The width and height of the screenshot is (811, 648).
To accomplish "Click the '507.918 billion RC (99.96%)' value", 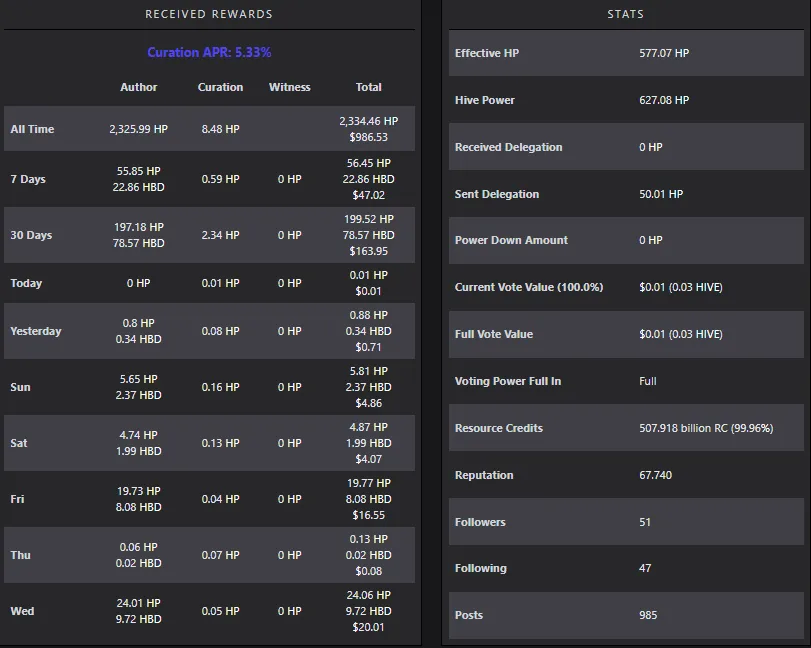I will pos(706,428).
